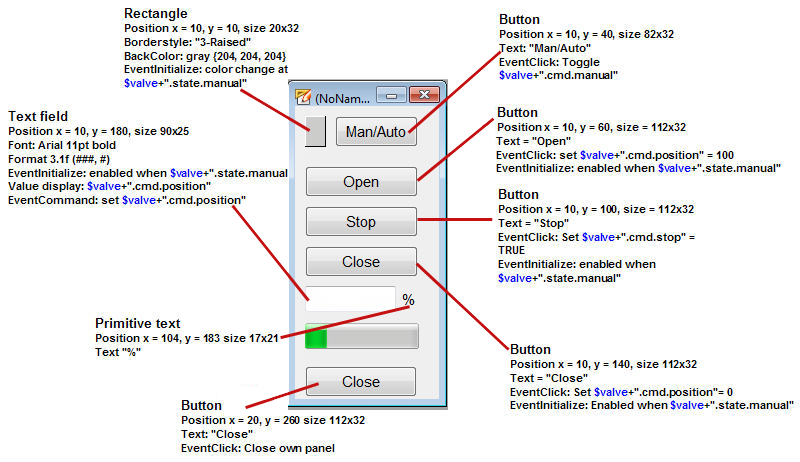Click the green valve position progress bar

pyautogui.click(x=362, y=336)
